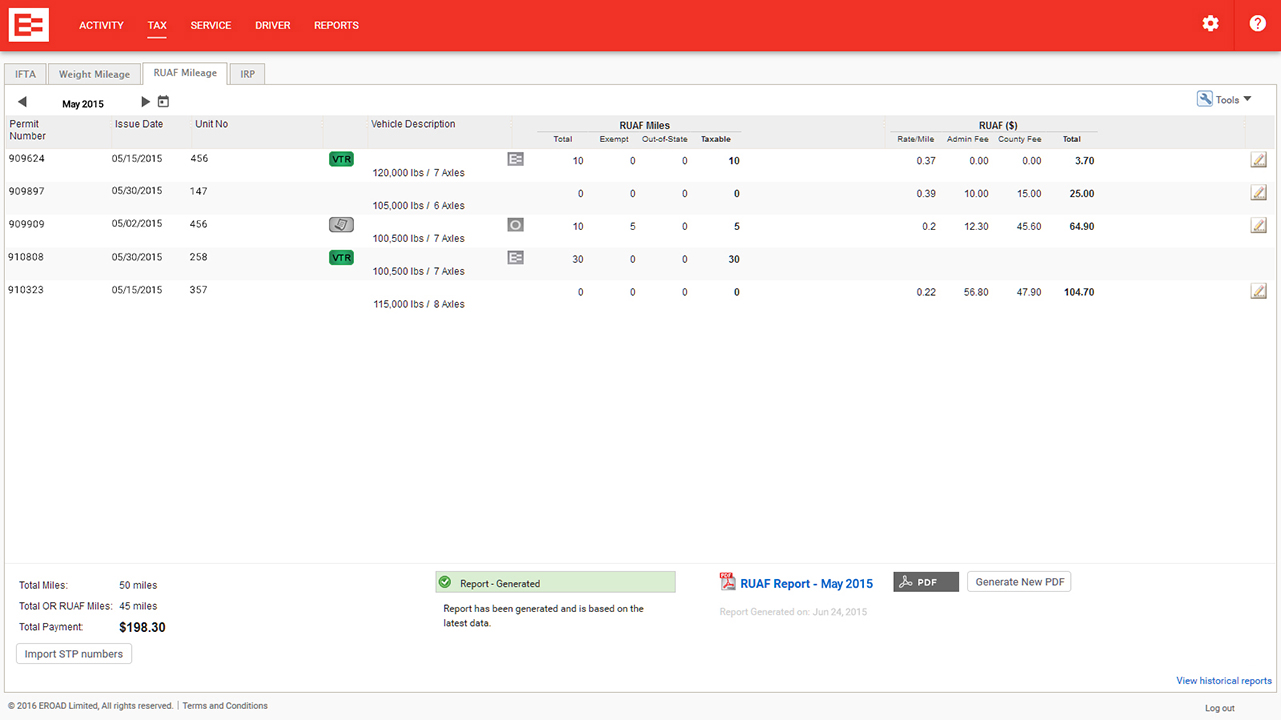The width and height of the screenshot is (1281, 720).
Task: Click the gray map icon for permit 909909
Action: (x=341, y=225)
